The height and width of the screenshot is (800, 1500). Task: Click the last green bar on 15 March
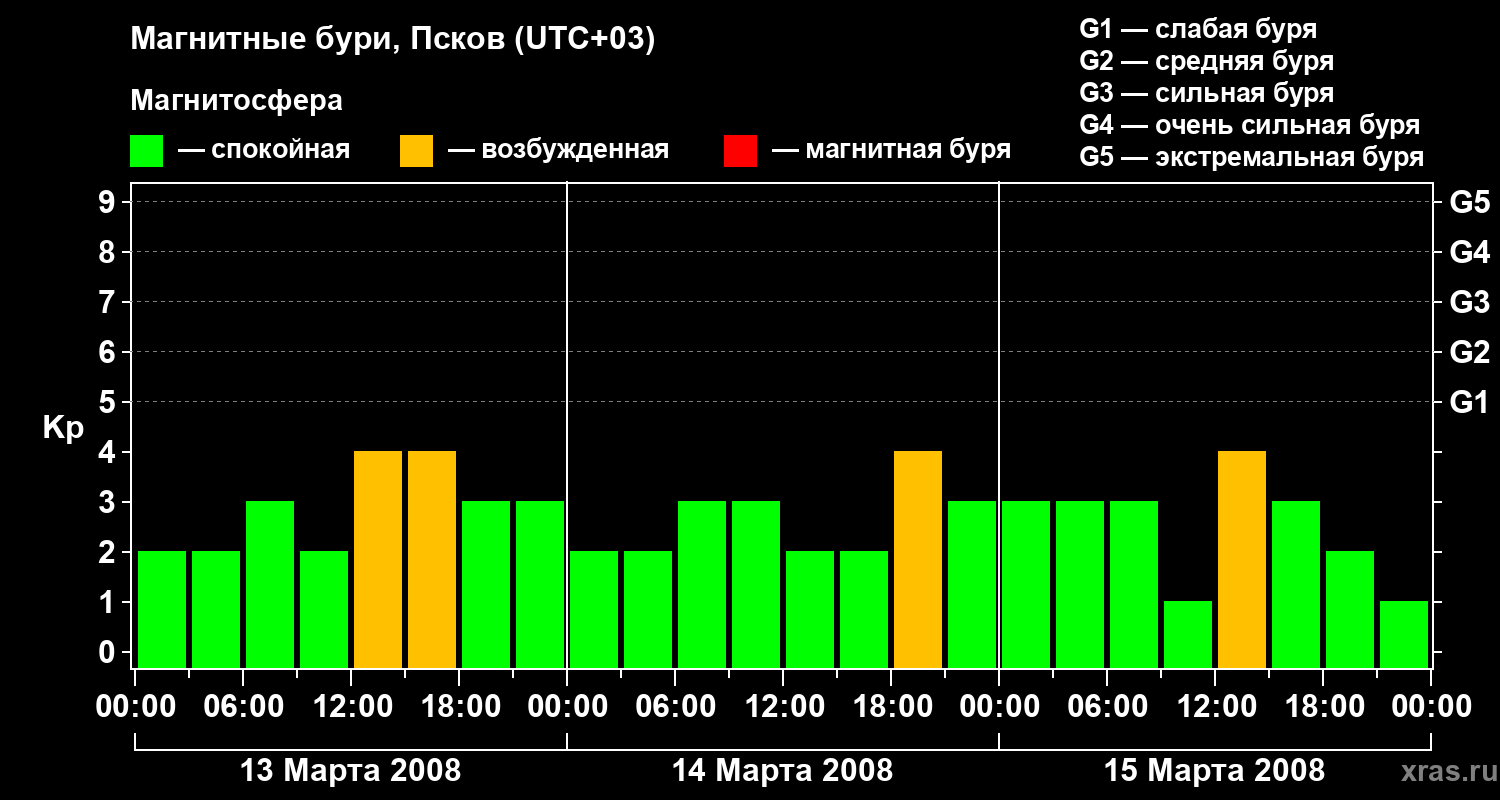(x=1404, y=634)
